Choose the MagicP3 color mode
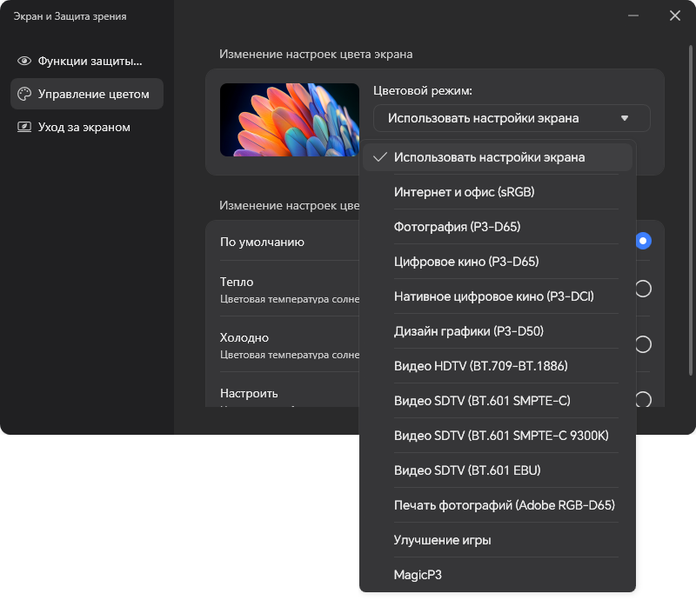 click(418, 575)
